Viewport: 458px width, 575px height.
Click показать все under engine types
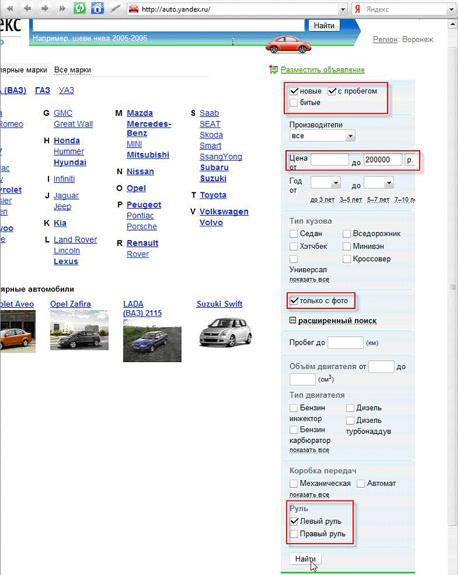(x=309, y=450)
